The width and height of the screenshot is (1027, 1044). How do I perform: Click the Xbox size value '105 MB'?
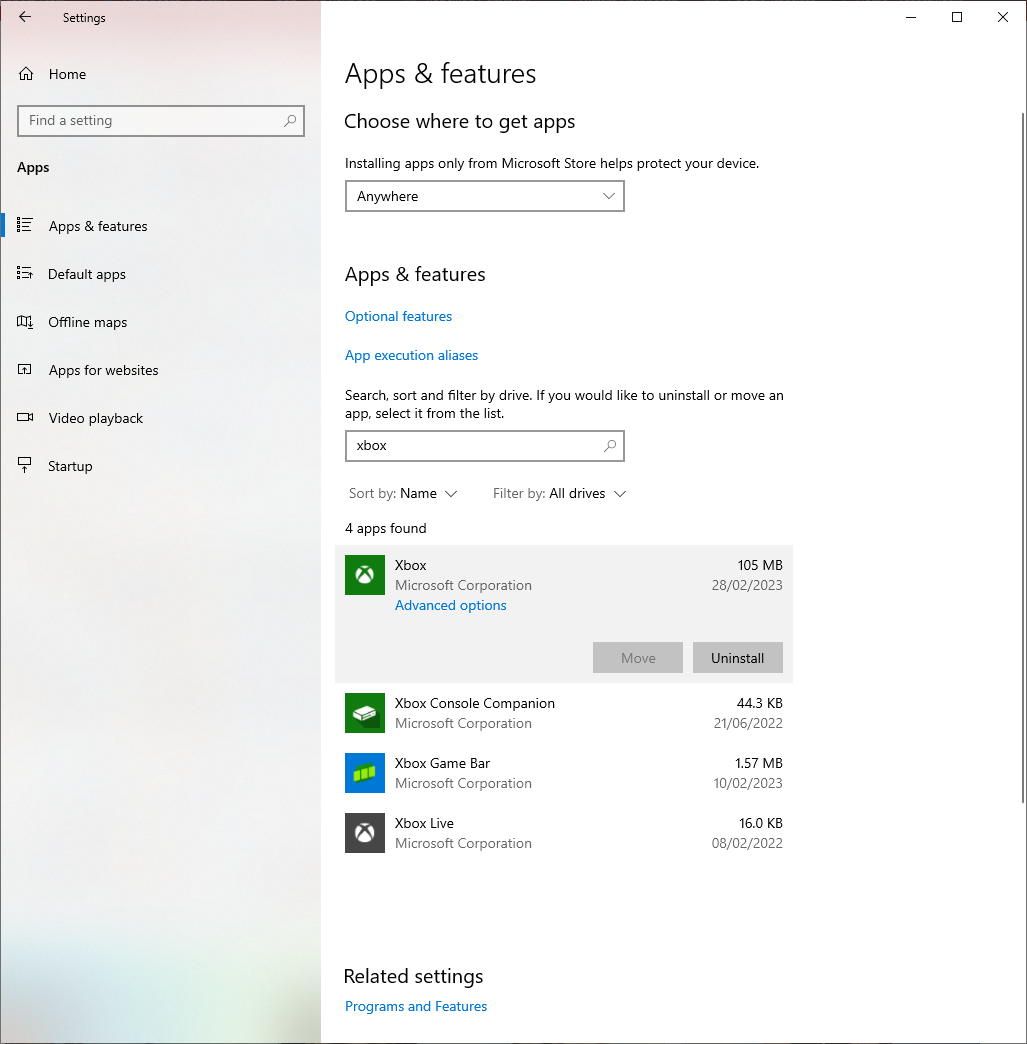click(760, 565)
